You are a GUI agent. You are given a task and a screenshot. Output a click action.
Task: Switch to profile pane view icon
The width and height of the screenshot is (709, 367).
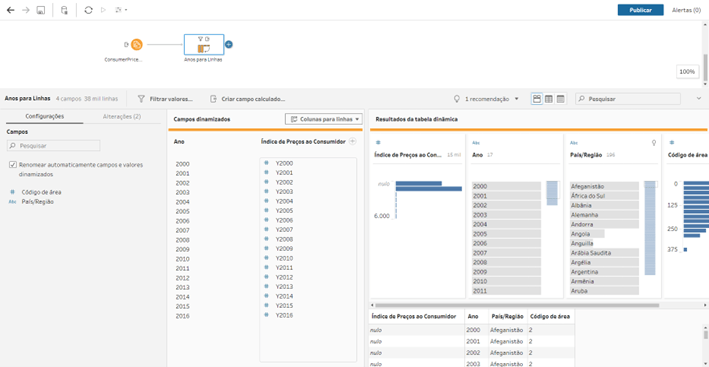point(537,99)
